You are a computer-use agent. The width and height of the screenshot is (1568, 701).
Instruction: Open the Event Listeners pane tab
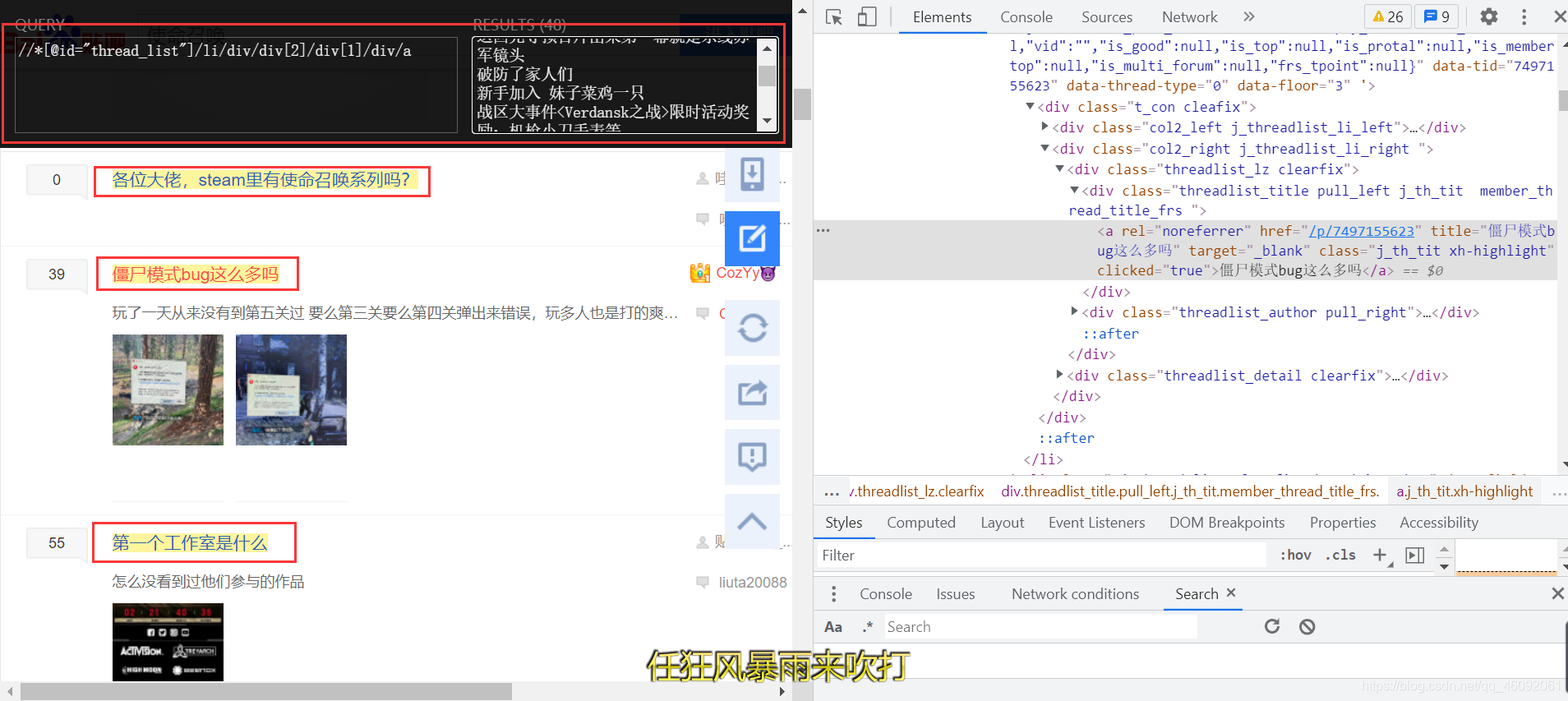1096,523
